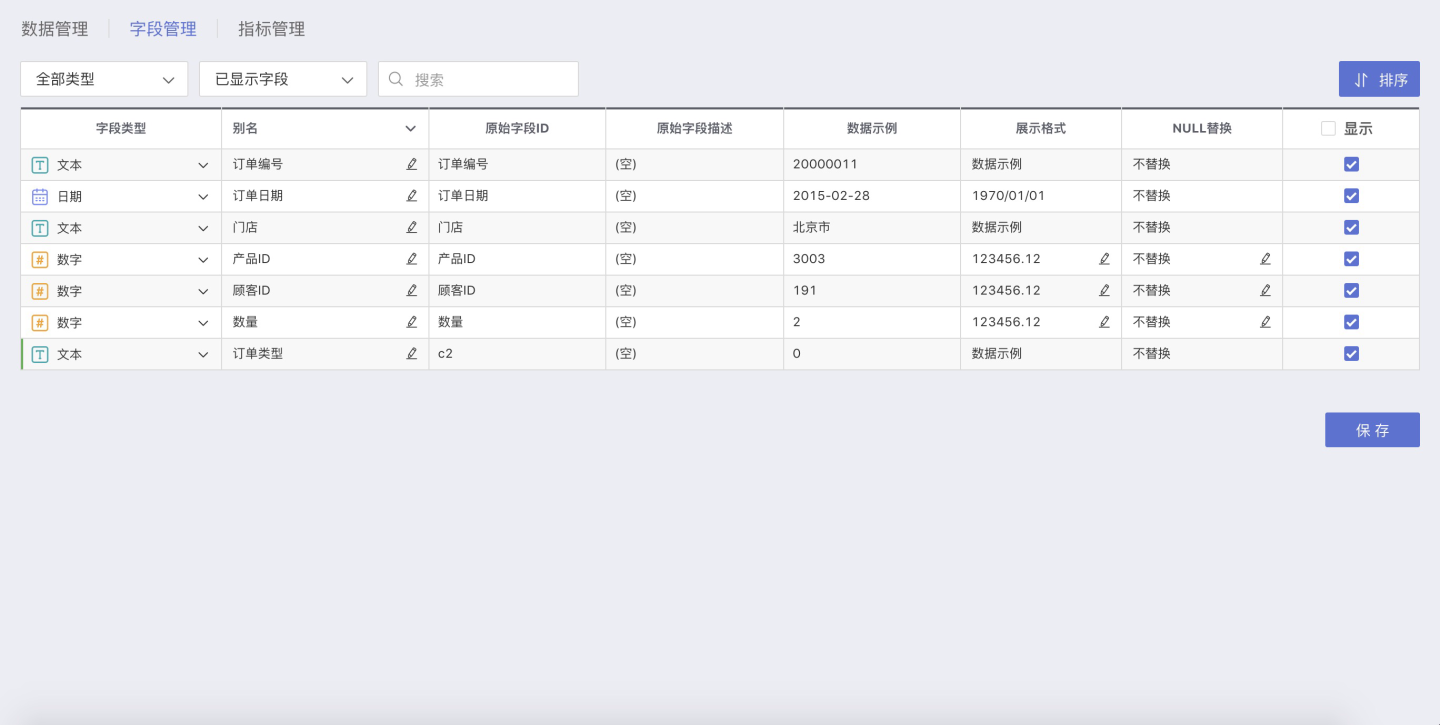1440x725 pixels.
Task: Edit display format for 产品ID row
Action: [1104, 259]
